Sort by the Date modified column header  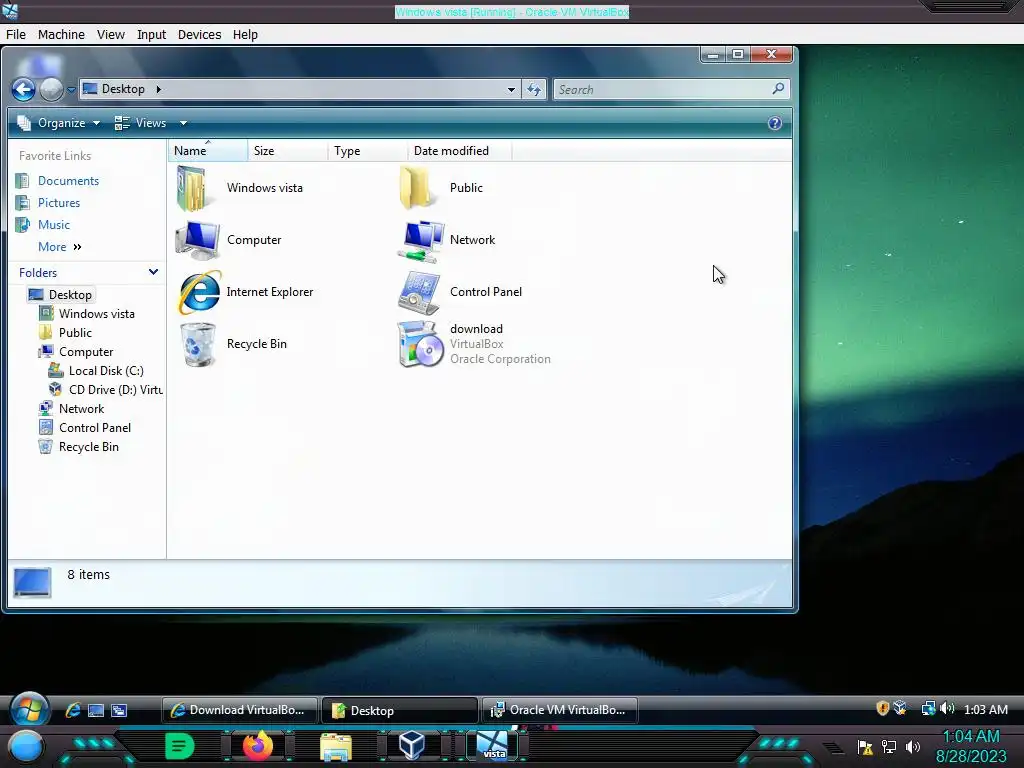(460, 151)
